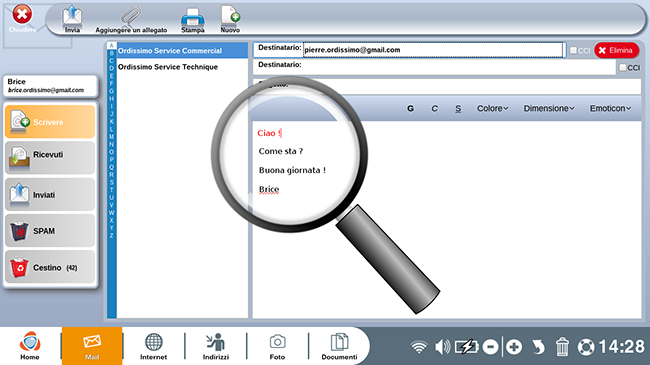This screenshot has width=650, height=365.
Task: Attach a file with the paperclip icon
Action: [131, 20]
